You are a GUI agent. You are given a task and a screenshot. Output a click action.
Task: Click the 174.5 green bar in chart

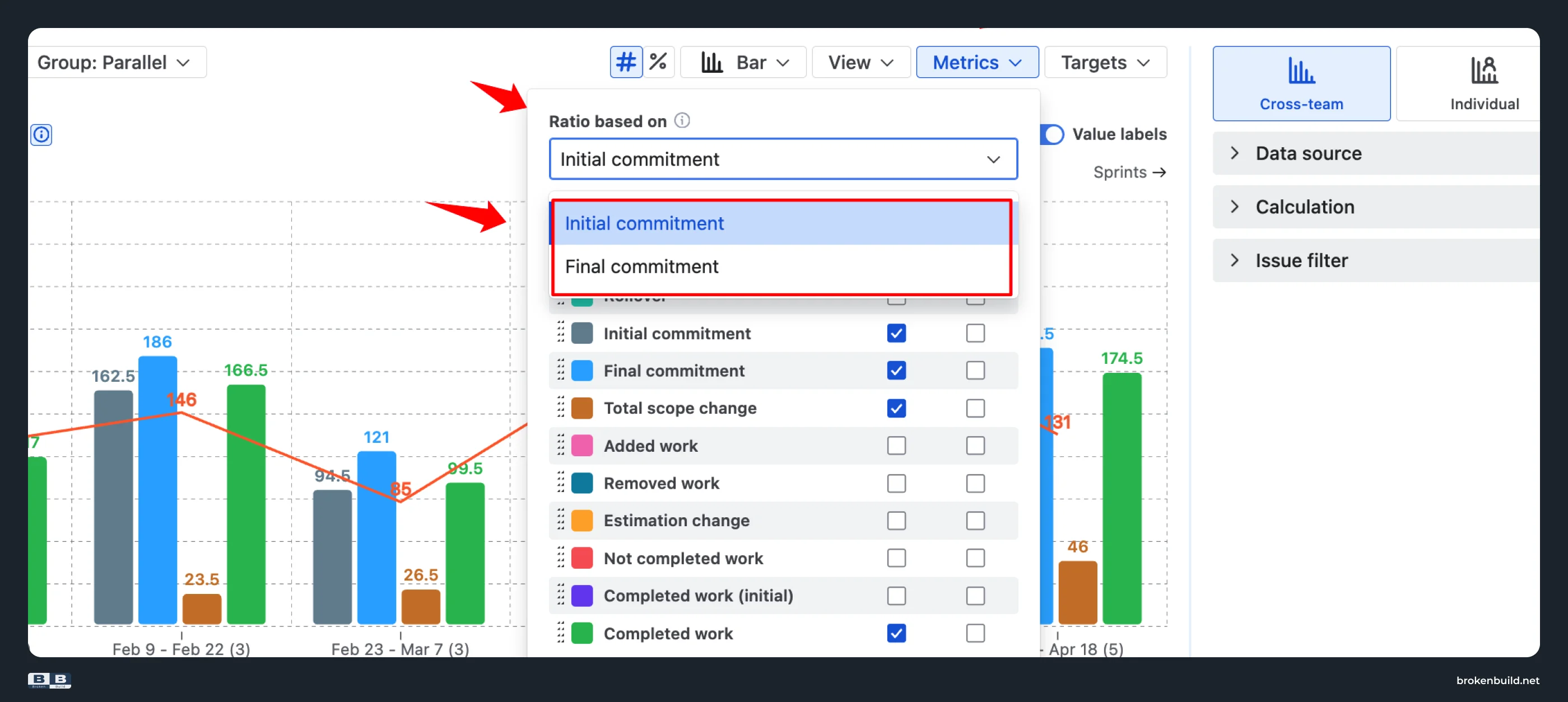pyautogui.click(x=1122, y=499)
